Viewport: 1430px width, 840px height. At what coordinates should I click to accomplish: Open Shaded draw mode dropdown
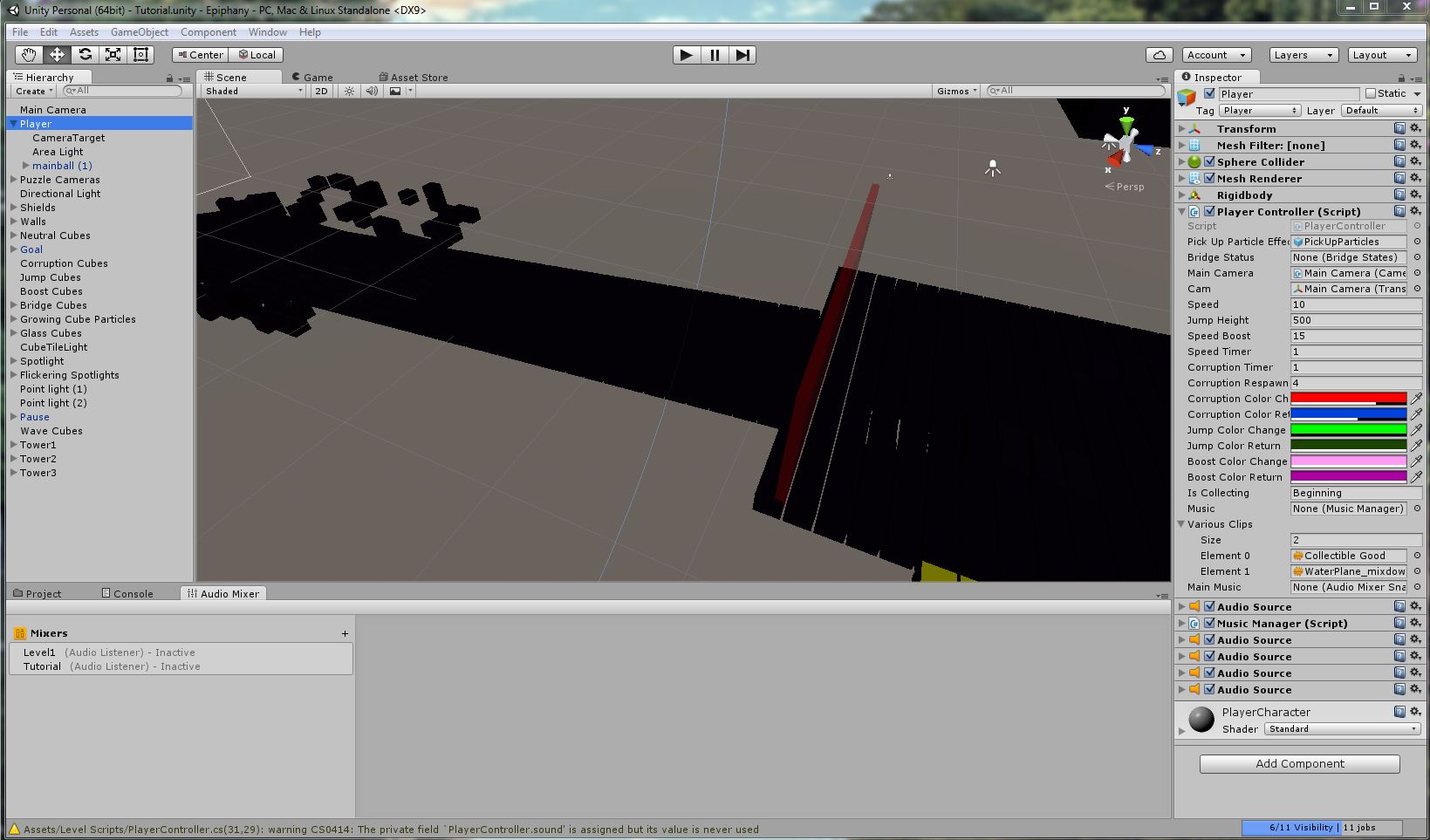(254, 91)
